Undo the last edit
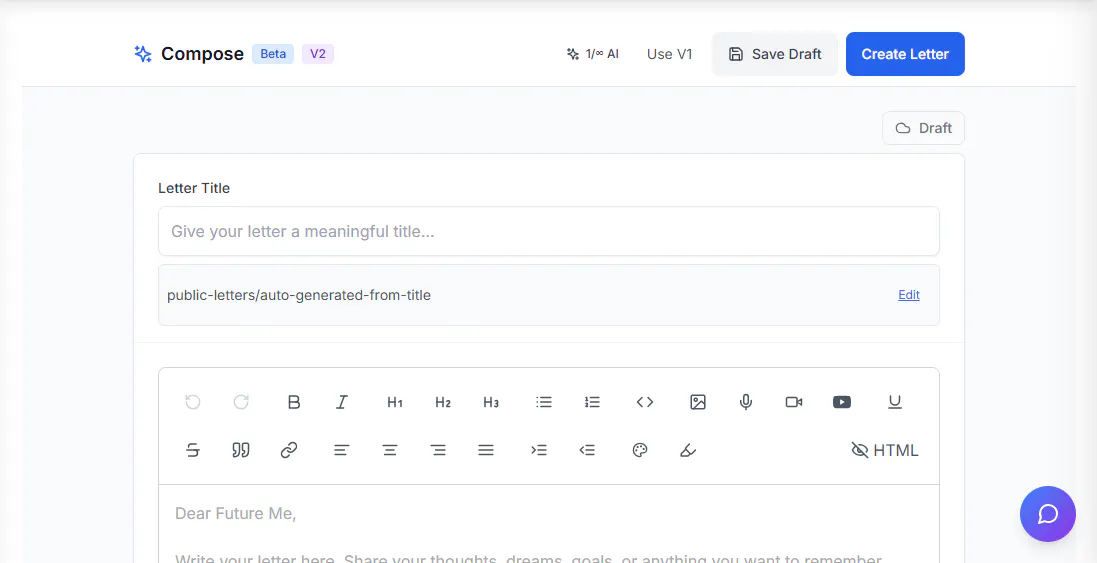The width and height of the screenshot is (1097, 563). (x=193, y=402)
